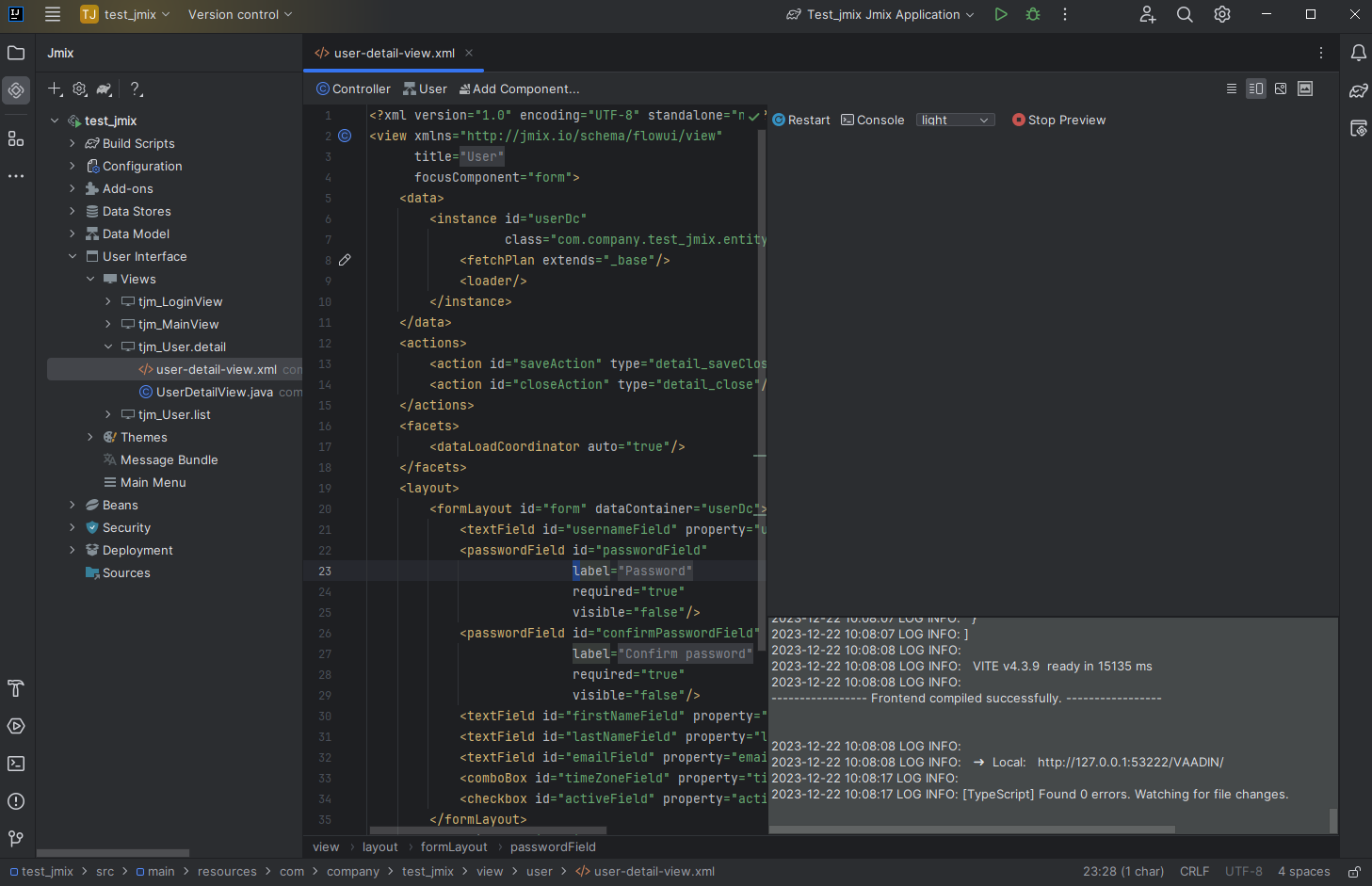1372x886 pixels.
Task: Collapse User Interface node
Action: point(73,256)
